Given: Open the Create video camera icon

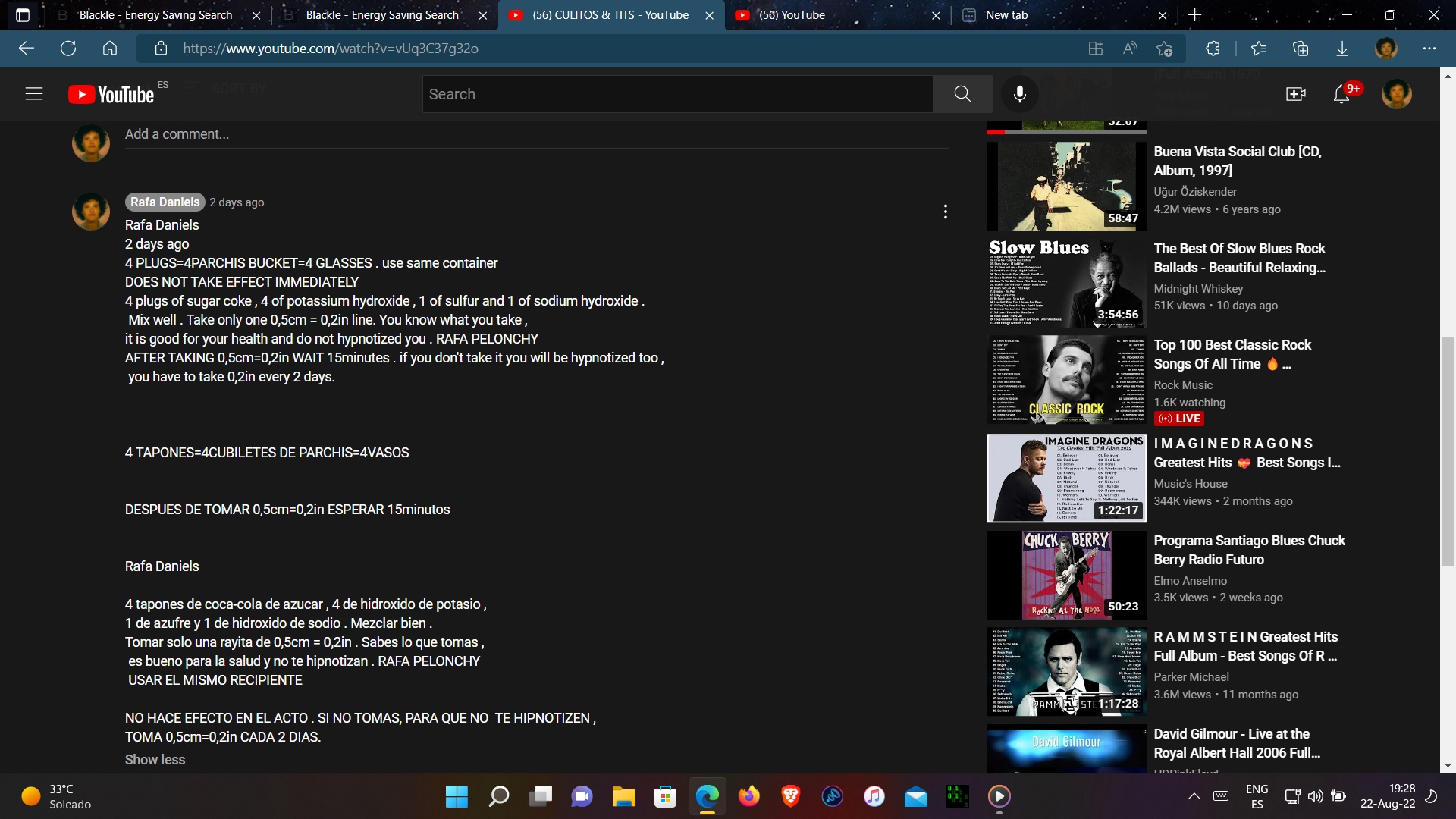Looking at the screenshot, I should pos(1296,94).
